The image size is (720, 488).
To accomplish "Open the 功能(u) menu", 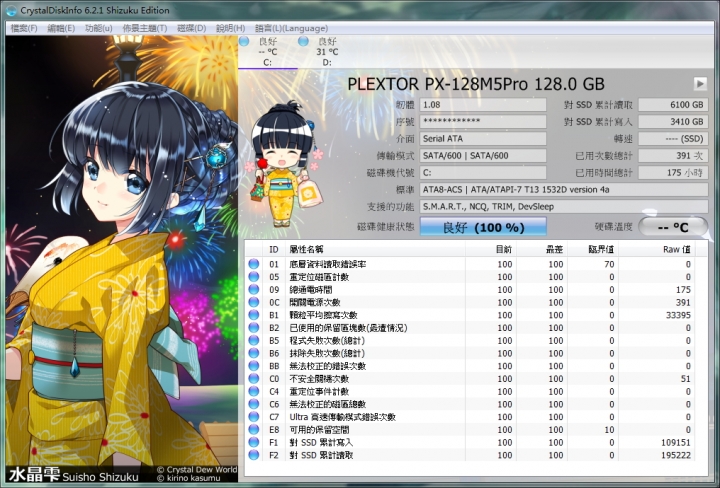I will tap(99, 28).
